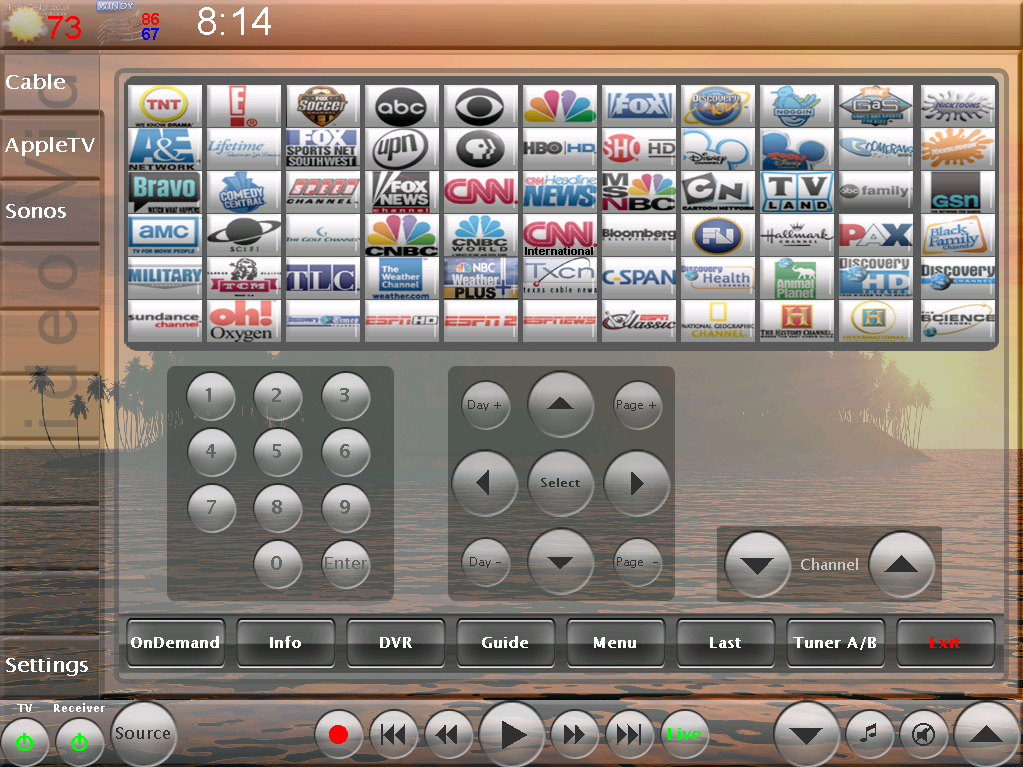Open the DVR recordings
Screen dimensions: 1023x767
pos(395,643)
